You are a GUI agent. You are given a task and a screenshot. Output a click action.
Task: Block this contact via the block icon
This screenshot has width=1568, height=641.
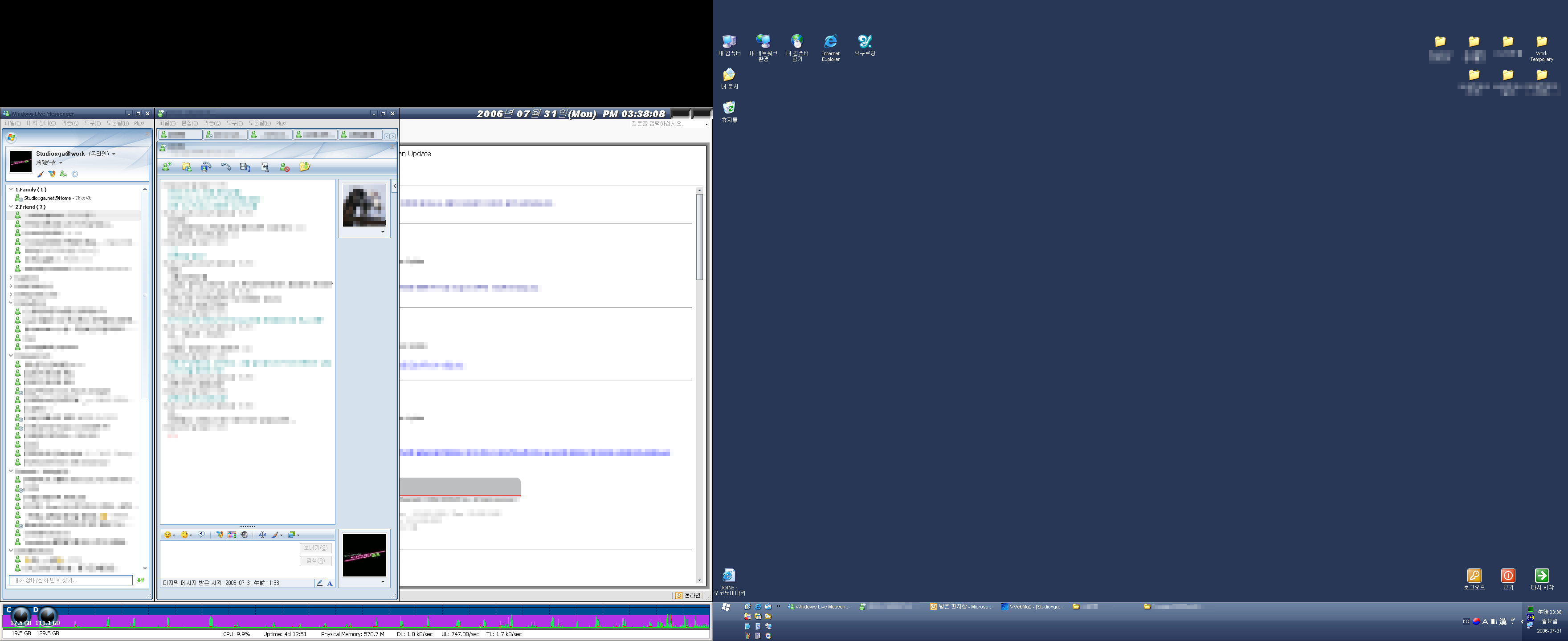pos(284,166)
